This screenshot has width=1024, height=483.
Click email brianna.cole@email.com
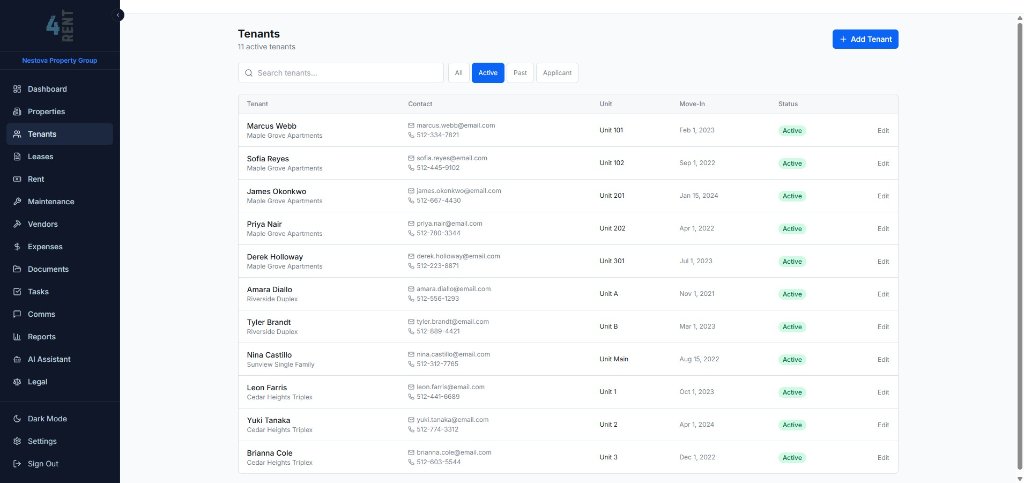pos(454,452)
